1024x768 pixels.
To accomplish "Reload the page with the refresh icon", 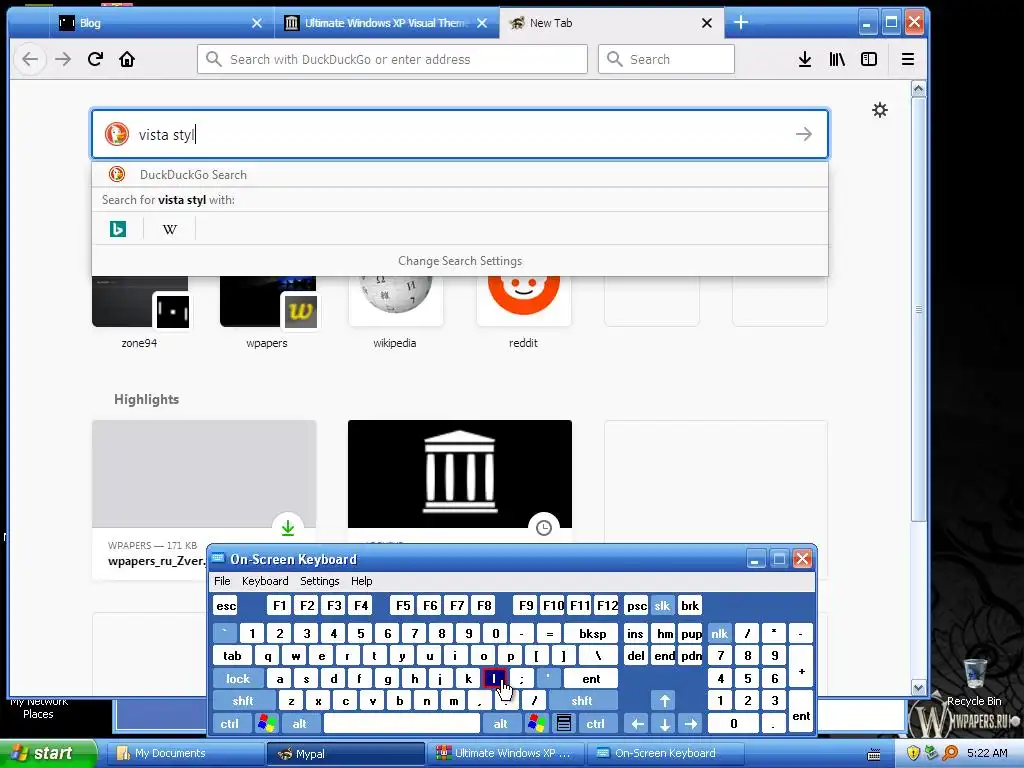I will 95,59.
